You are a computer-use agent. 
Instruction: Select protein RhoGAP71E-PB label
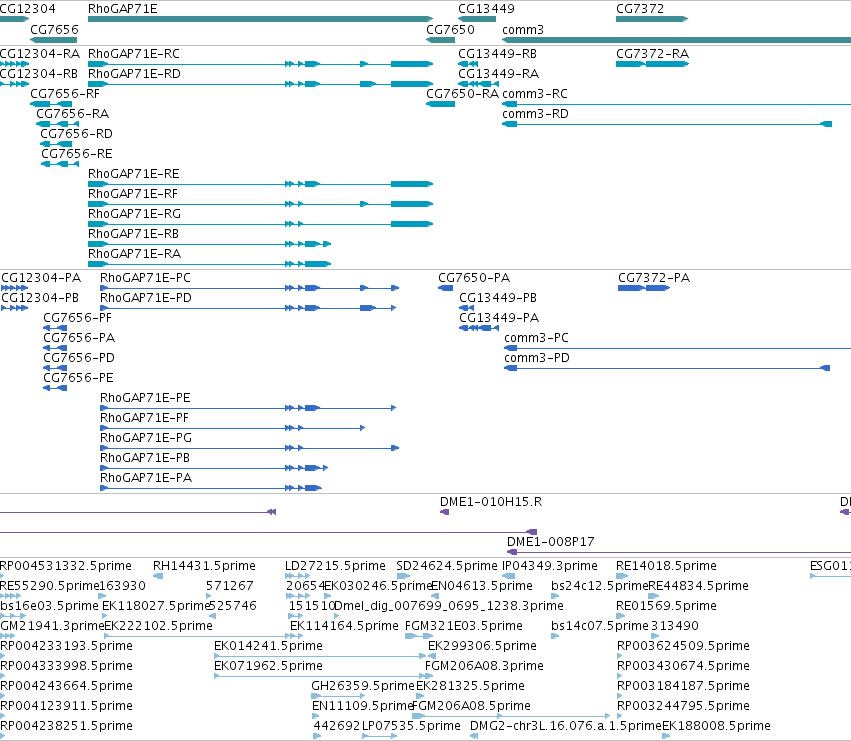[145, 458]
